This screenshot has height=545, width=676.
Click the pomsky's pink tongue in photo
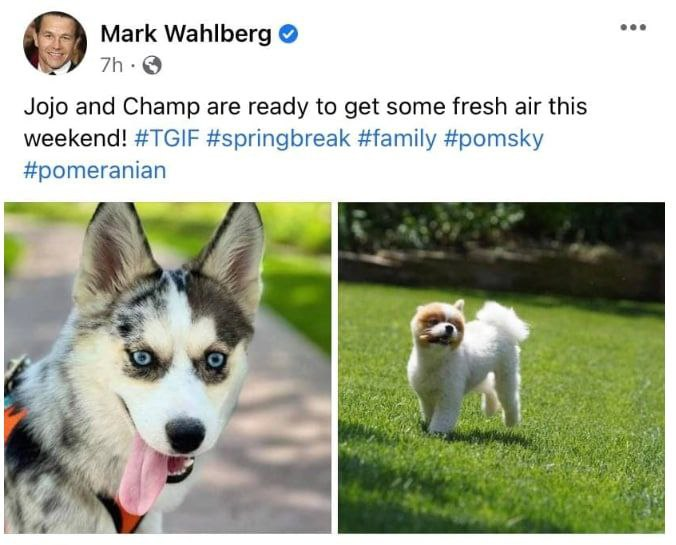click(x=142, y=473)
